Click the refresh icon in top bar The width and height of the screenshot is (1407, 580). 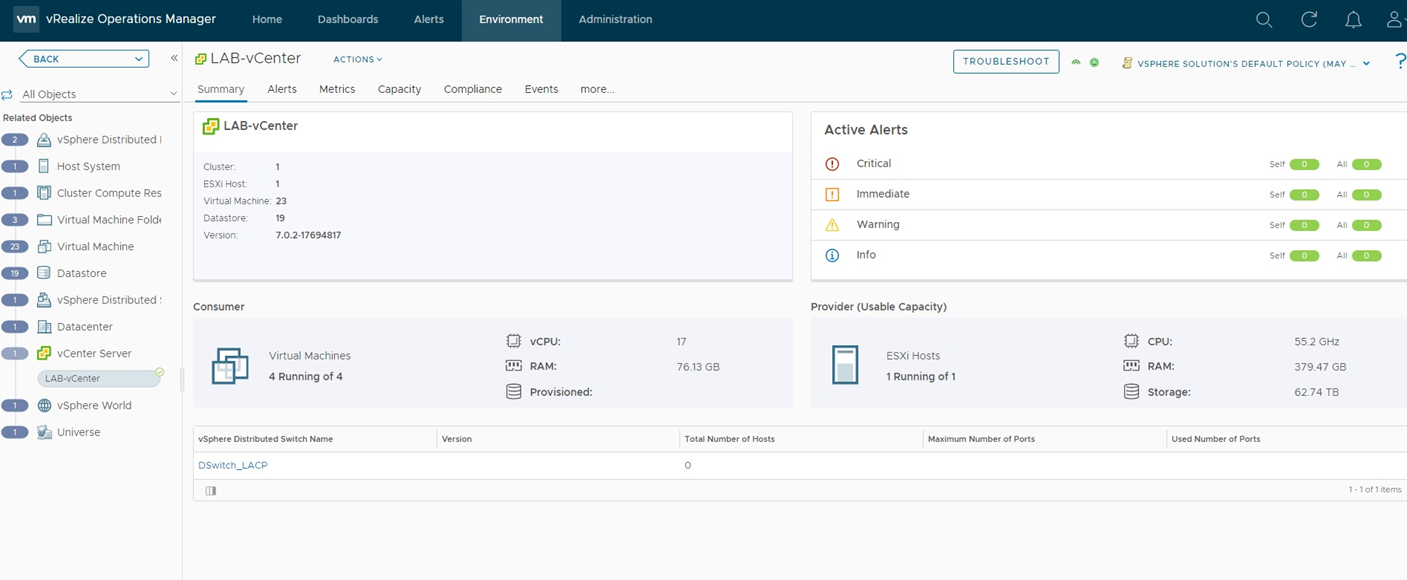(1309, 19)
